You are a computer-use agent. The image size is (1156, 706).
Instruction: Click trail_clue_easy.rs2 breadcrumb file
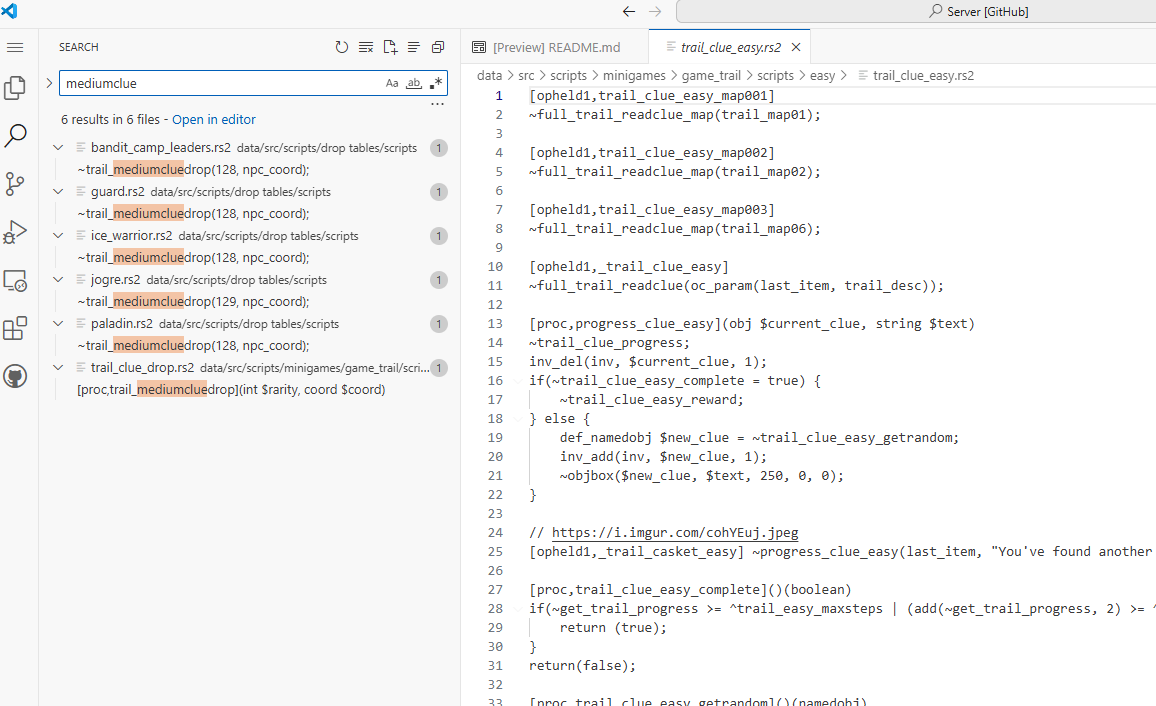pos(923,75)
